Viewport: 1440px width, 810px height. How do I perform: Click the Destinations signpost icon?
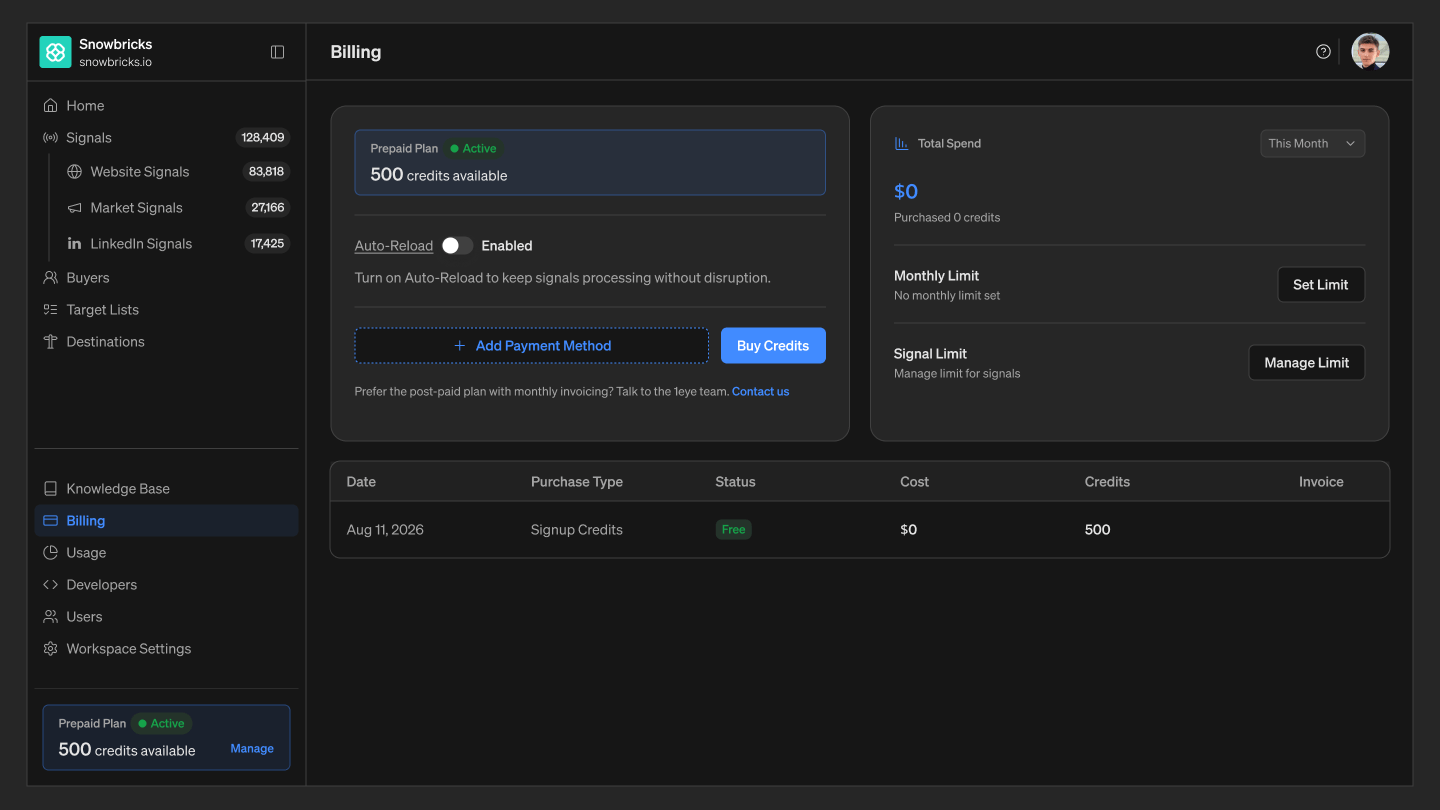point(51,342)
